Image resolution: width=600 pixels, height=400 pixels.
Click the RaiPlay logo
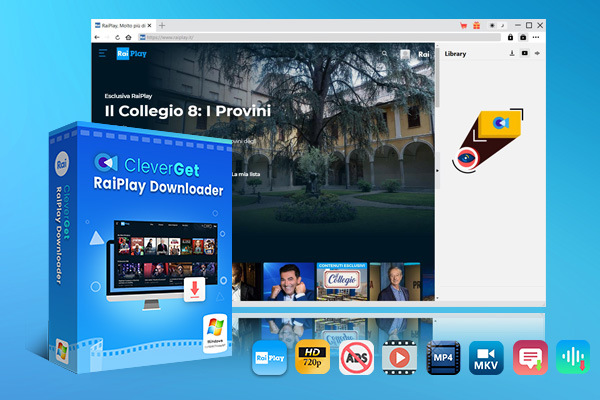[132, 54]
